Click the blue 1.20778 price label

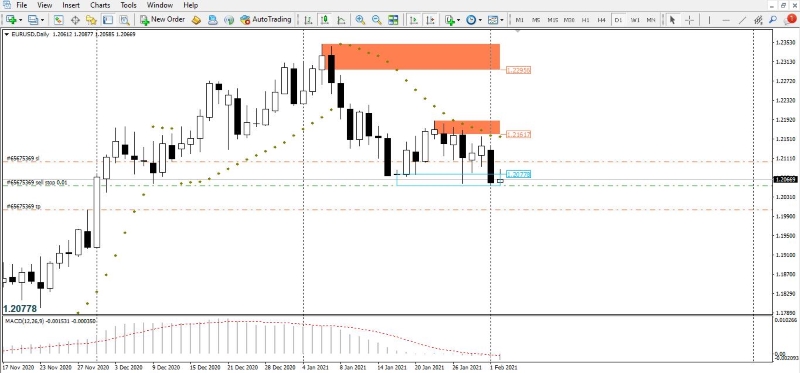(518, 175)
